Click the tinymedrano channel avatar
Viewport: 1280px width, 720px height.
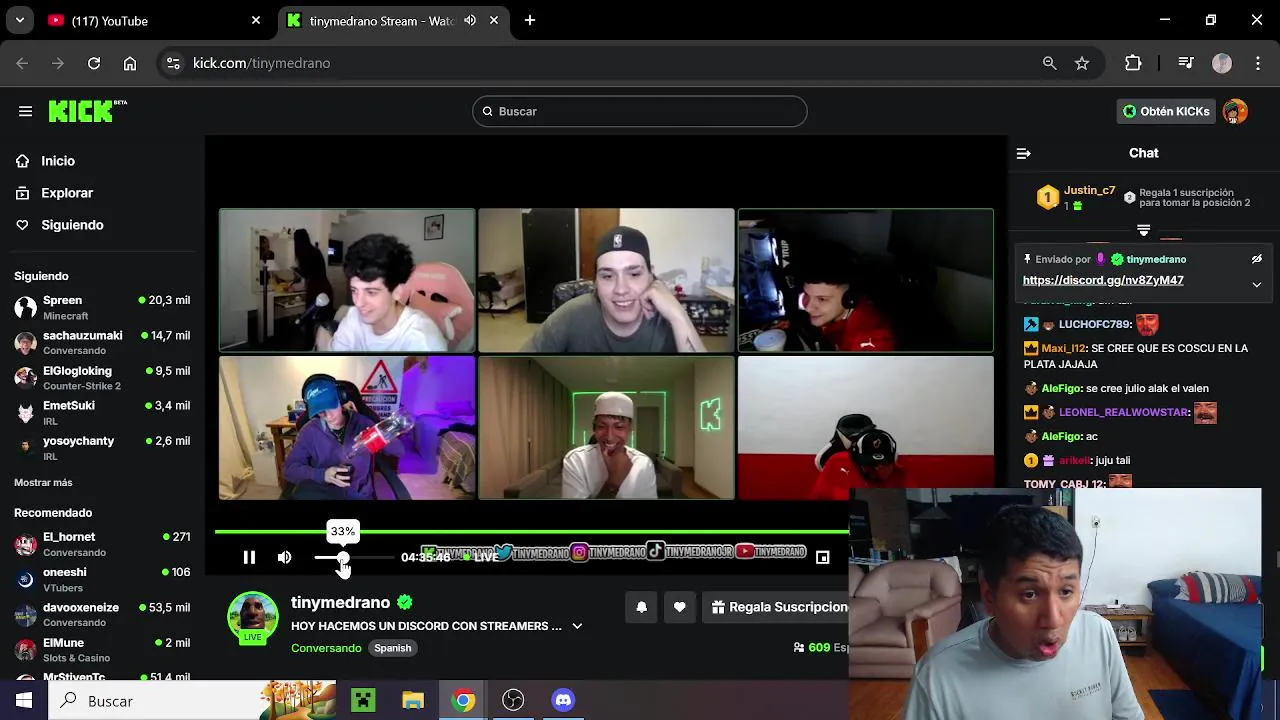(252, 617)
